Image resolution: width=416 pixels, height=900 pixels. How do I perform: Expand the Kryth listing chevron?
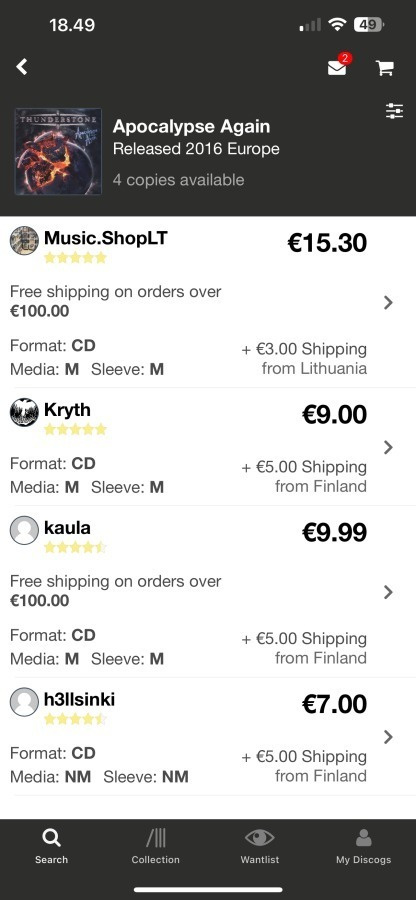coord(388,447)
